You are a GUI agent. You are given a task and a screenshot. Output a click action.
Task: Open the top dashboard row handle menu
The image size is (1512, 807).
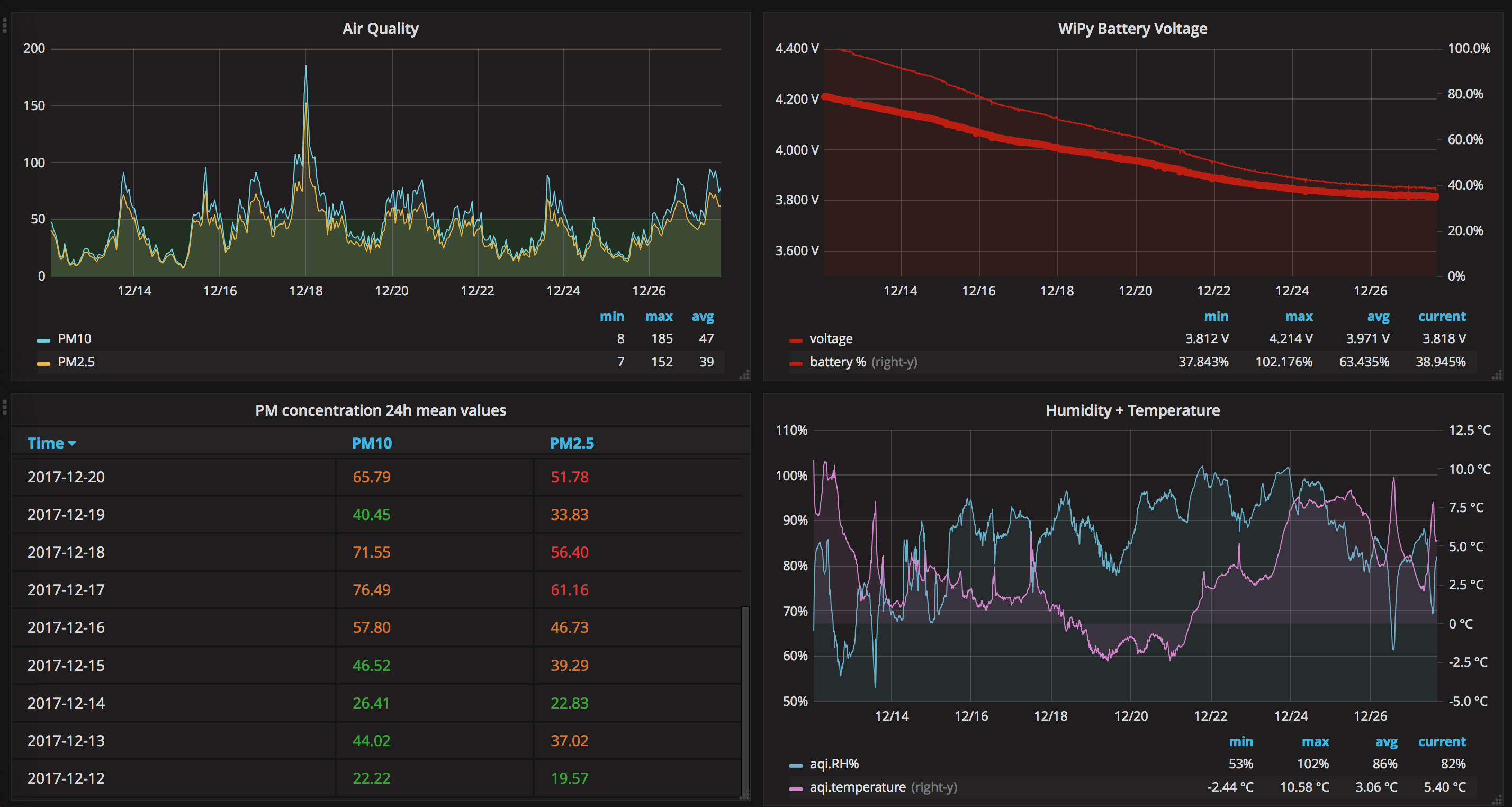5,25
